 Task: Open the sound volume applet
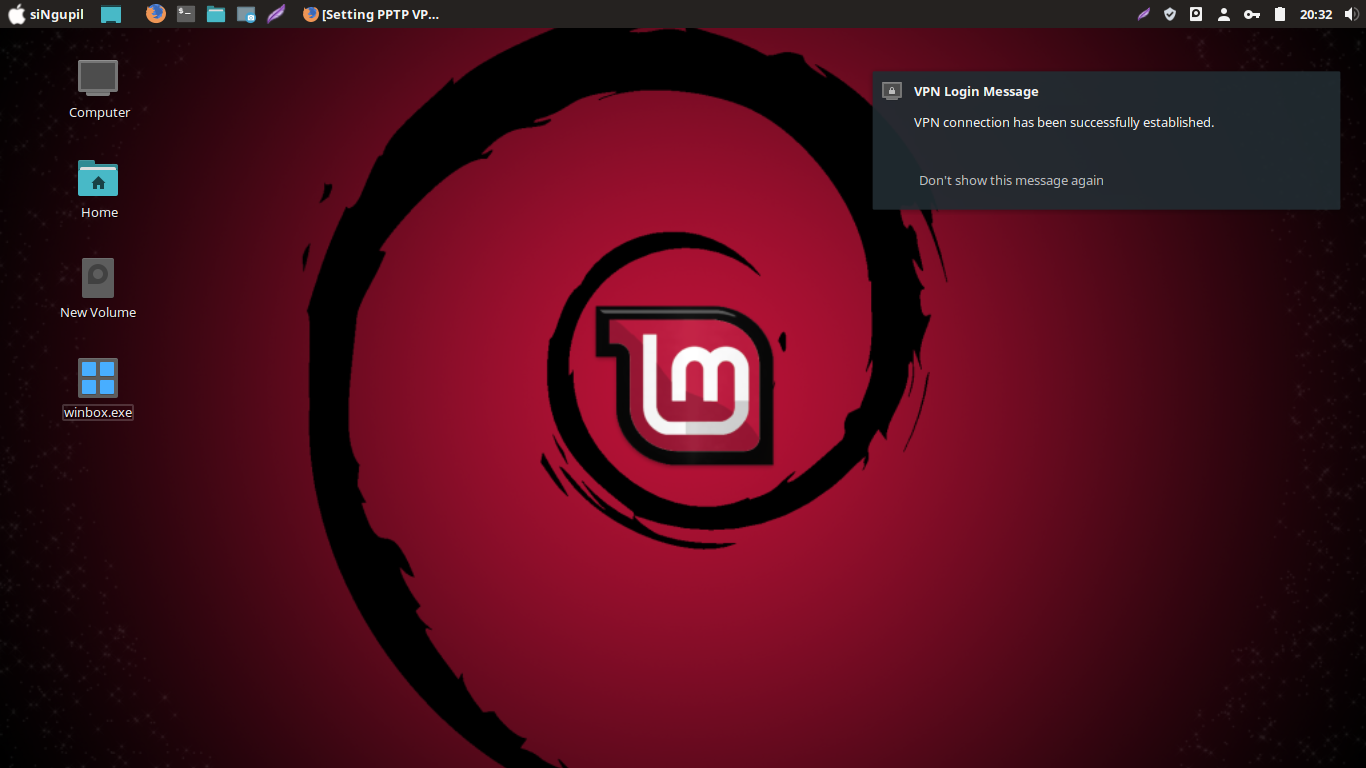click(1352, 14)
